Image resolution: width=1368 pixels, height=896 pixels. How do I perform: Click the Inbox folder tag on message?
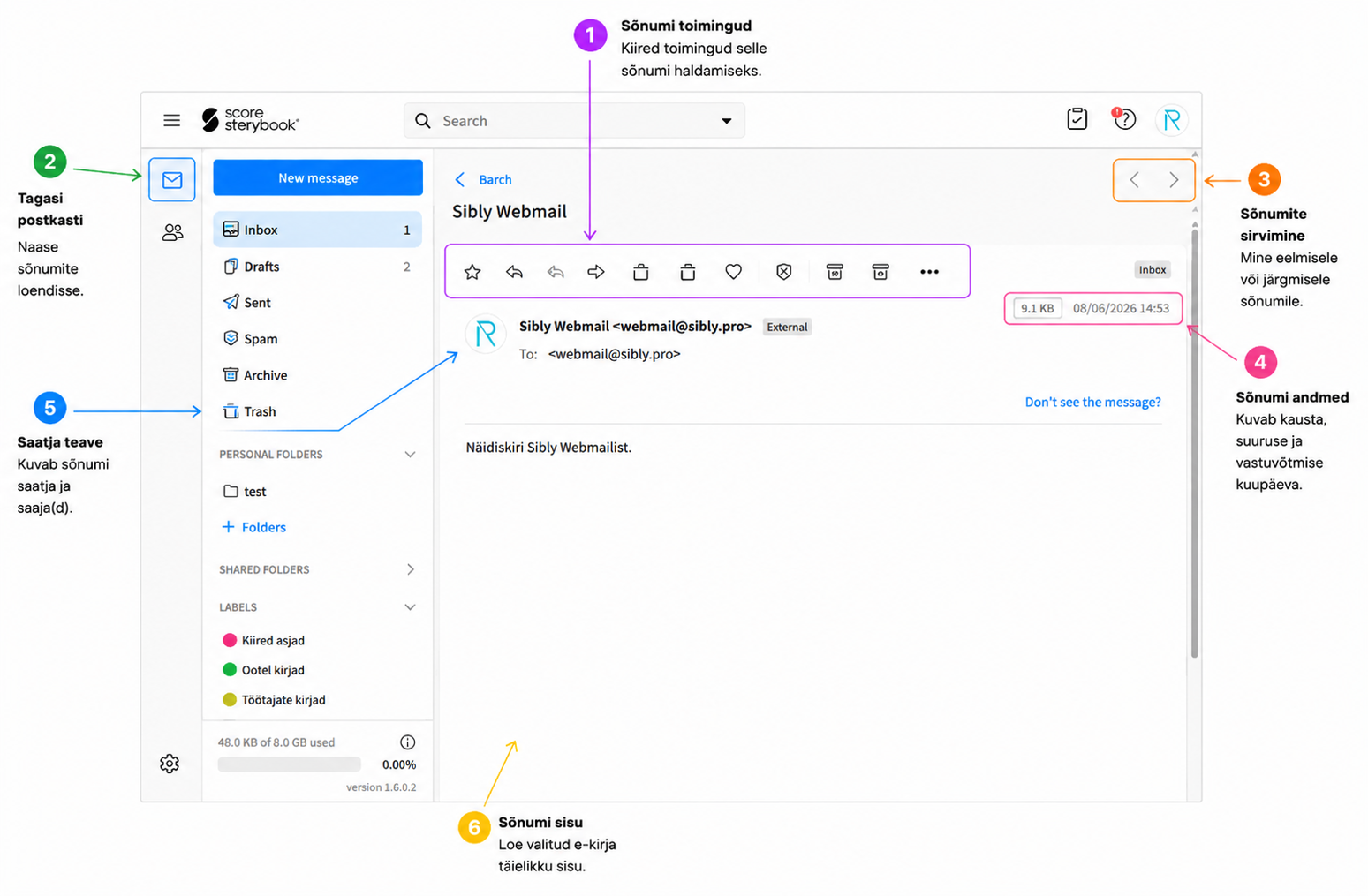pyautogui.click(x=1153, y=270)
